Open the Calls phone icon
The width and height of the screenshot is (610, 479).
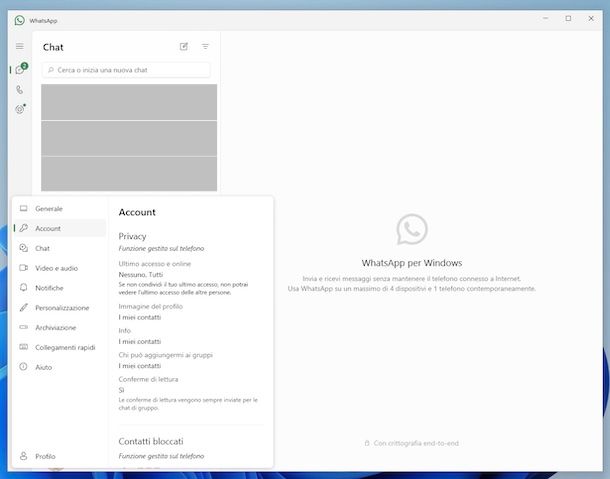pyautogui.click(x=20, y=90)
